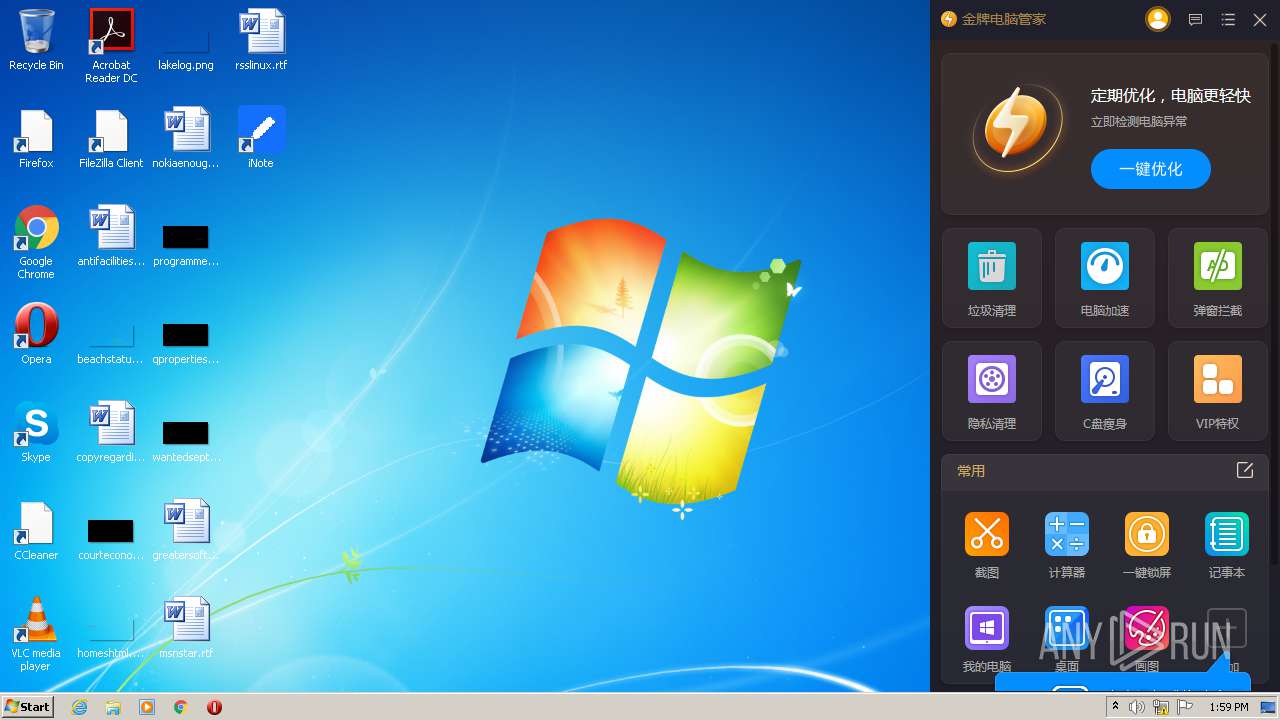Image resolution: width=1280 pixels, height=720 pixels.
Task: Launch the 计算器 calculator tool
Action: pos(1067,545)
